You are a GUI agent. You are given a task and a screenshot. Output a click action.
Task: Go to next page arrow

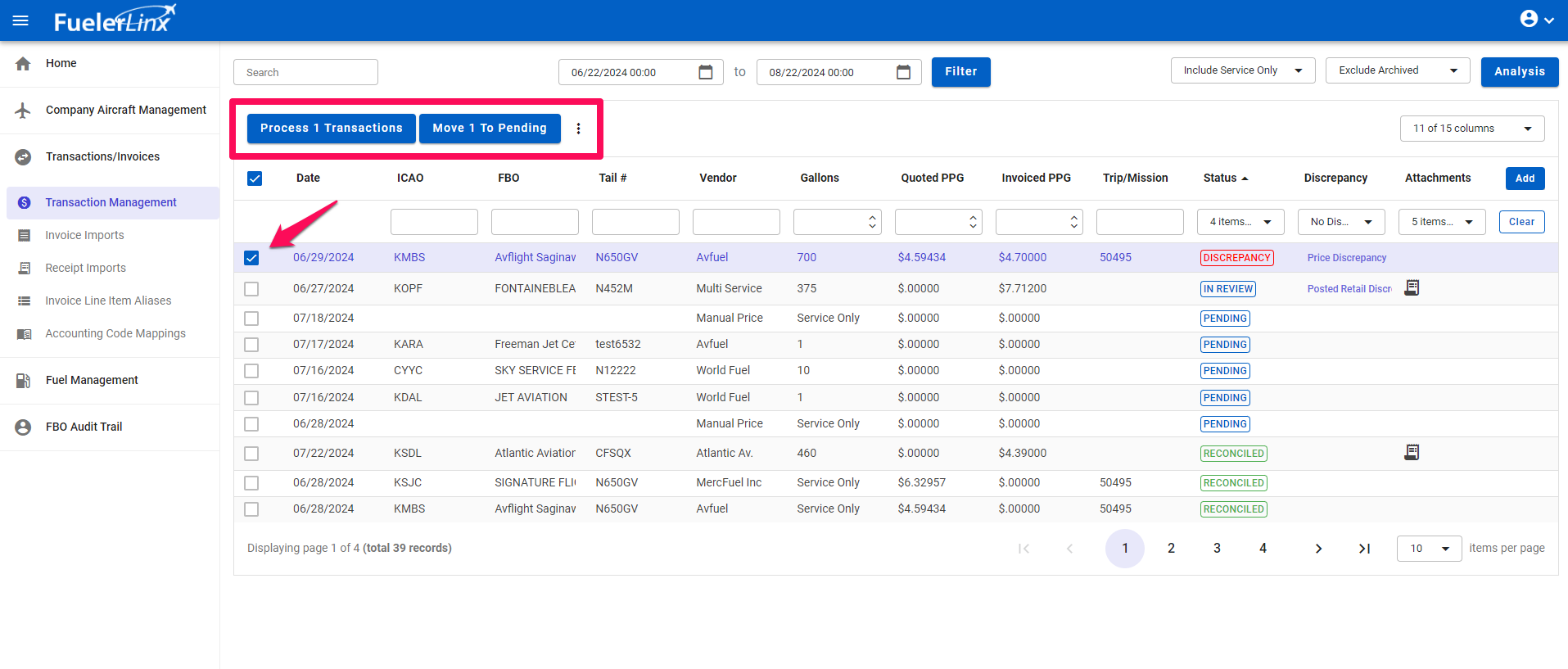click(1318, 549)
